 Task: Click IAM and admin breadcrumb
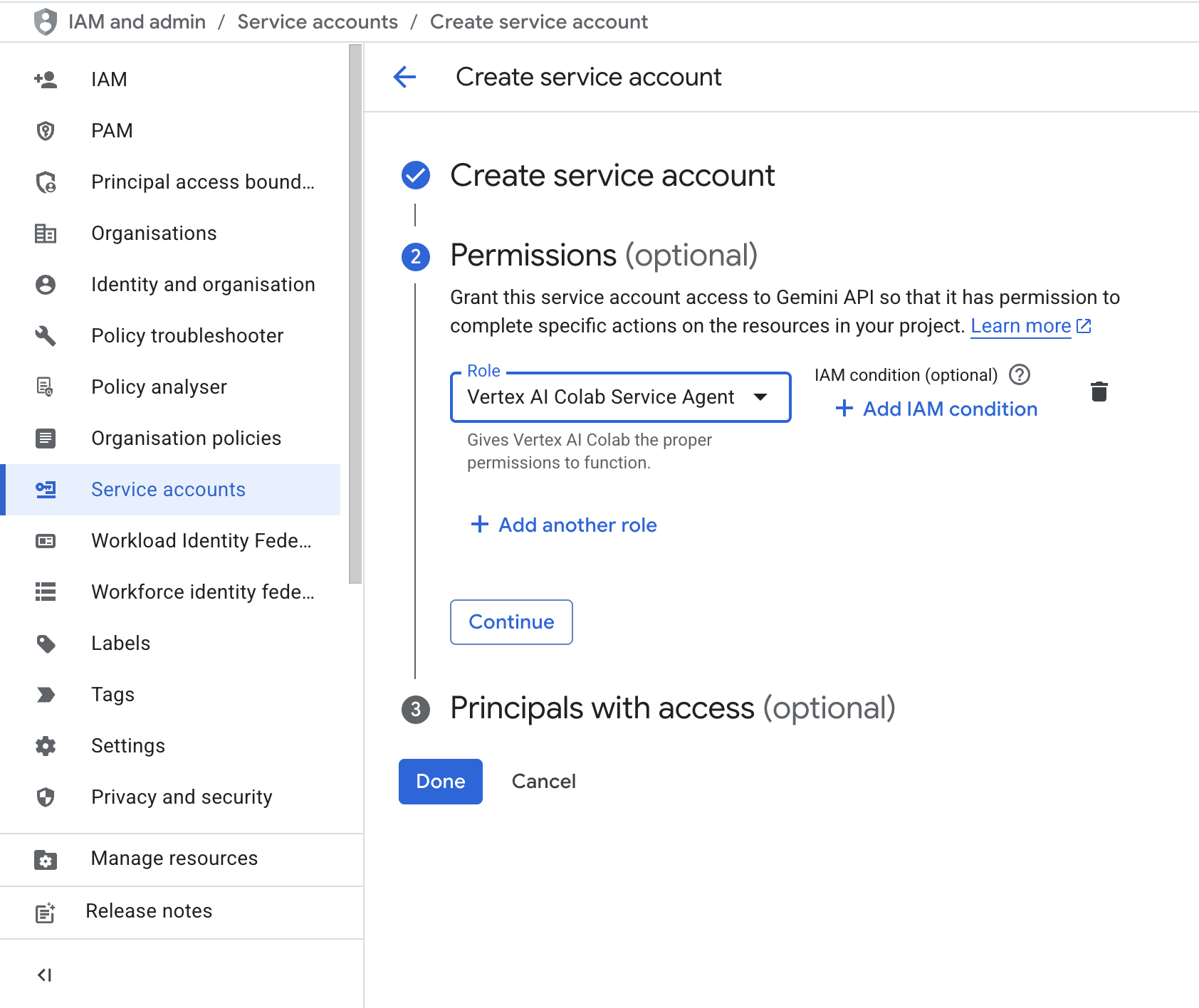point(137,22)
